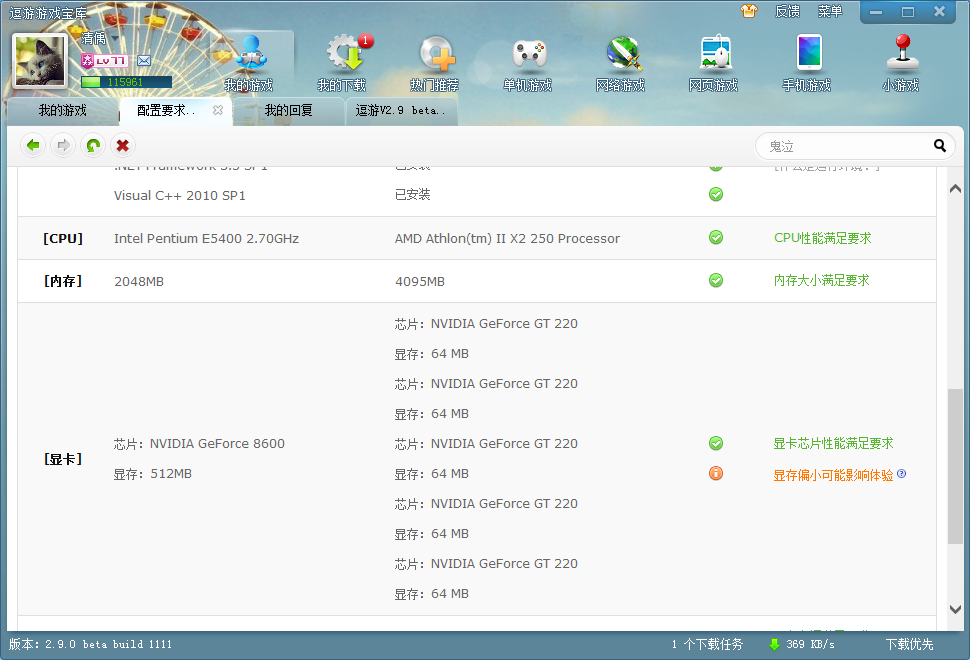Screen dimensions: 970x660
Task: Click the 显存: 512MB text
Action: (153, 474)
